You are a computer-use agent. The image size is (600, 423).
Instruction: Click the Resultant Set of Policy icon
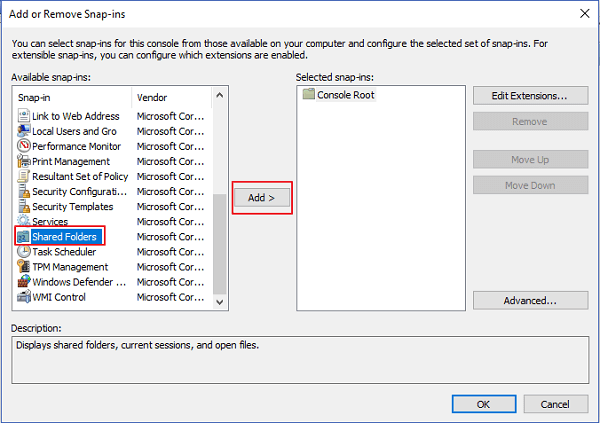tap(24, 176)
